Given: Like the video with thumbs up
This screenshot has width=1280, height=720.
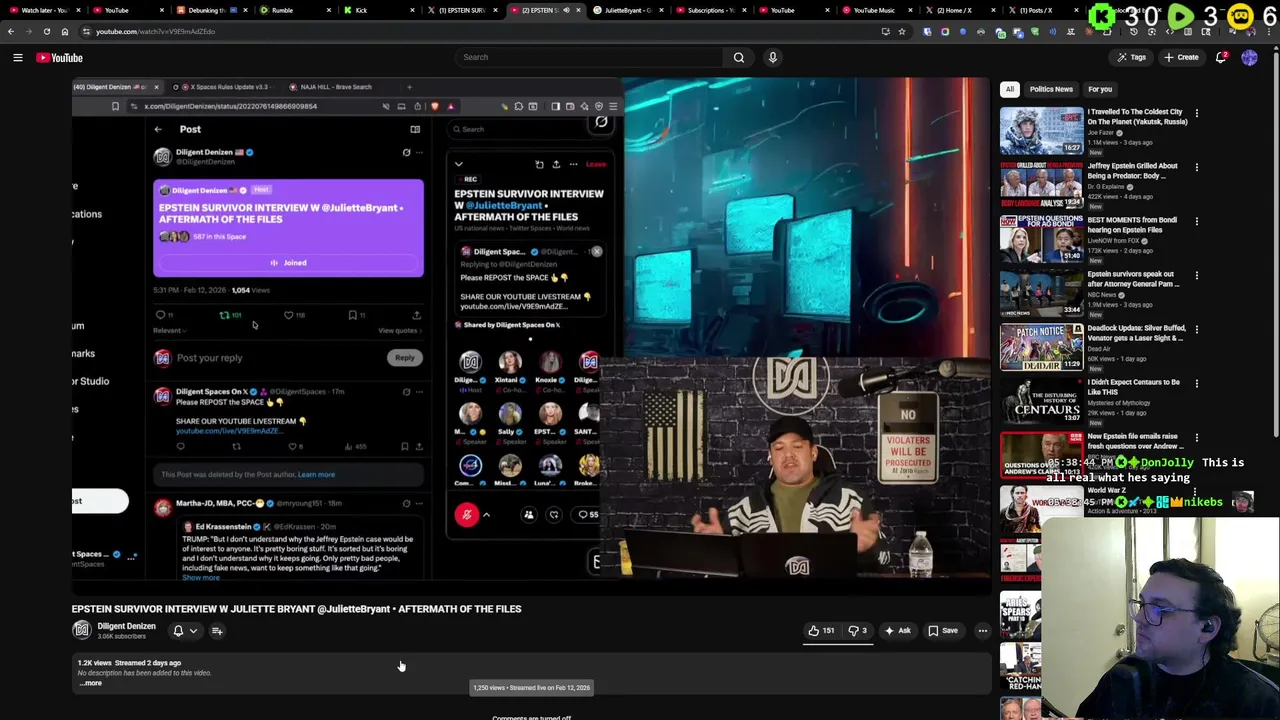Looking at the screenshot, I should (822, 631).
